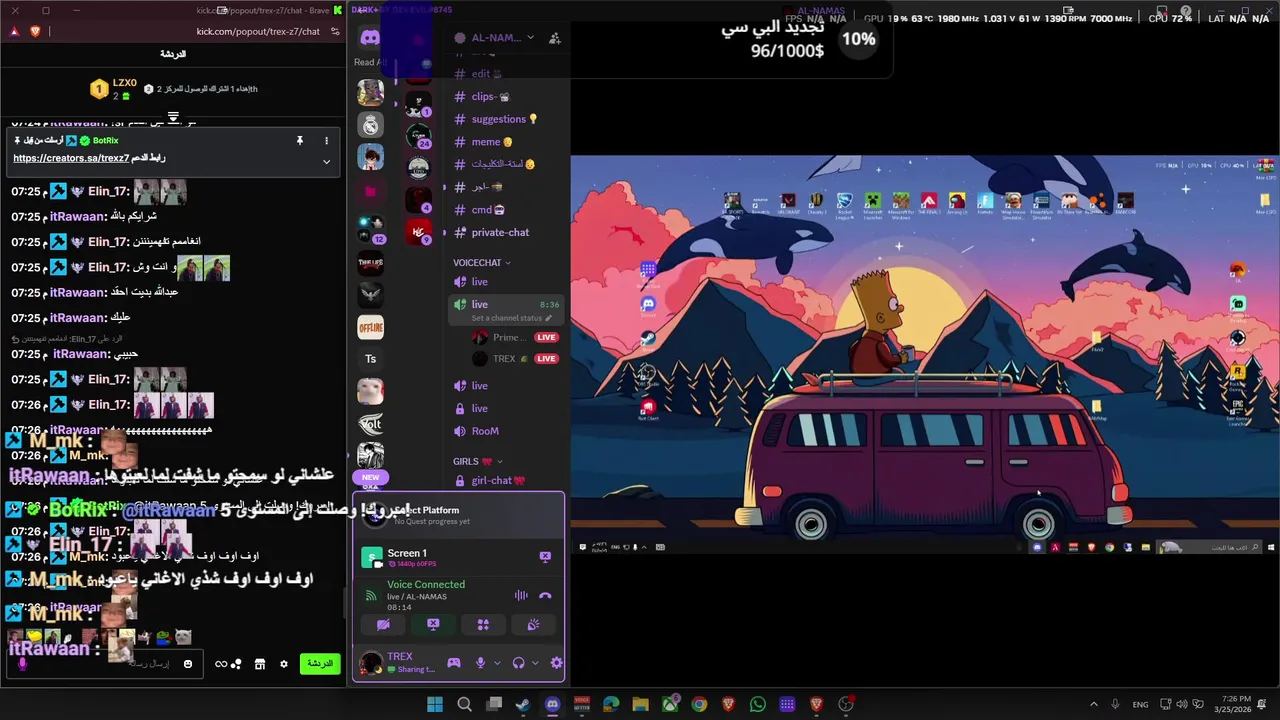
Task: Open the OFFLINE server icon
Action: click(371, 327)
